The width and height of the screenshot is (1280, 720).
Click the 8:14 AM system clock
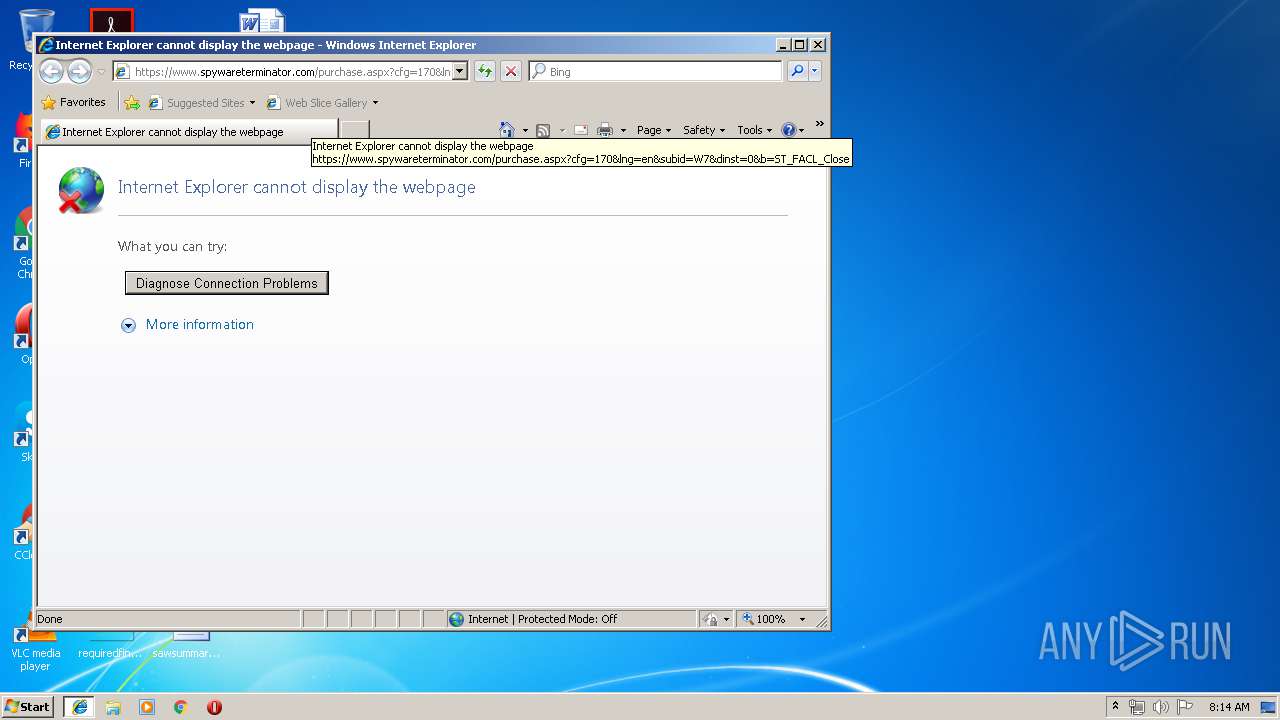pos(1229,707)
